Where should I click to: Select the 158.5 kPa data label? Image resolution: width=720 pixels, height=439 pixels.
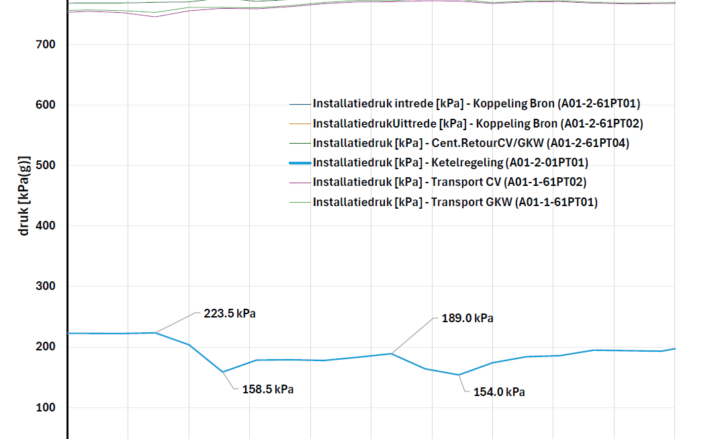pos(268,389)
